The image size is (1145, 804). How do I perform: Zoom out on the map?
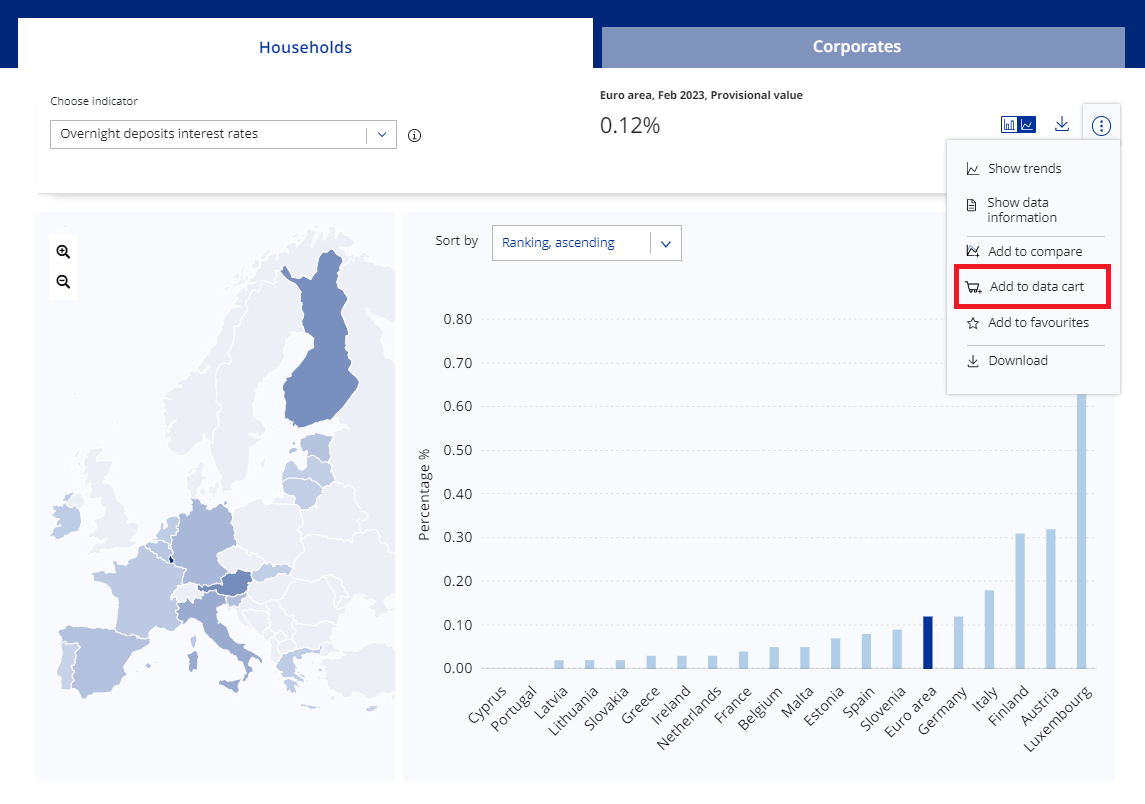click(x=63, y=282)
